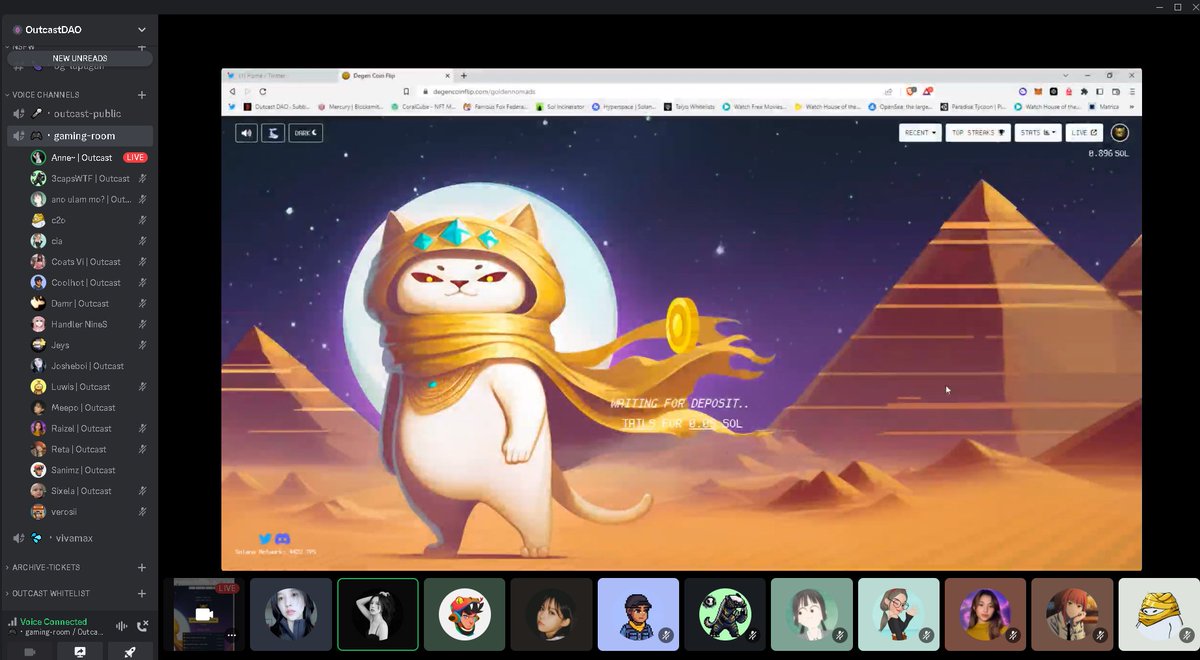
Task: Open the LIVE link button
Action: 1085,132
